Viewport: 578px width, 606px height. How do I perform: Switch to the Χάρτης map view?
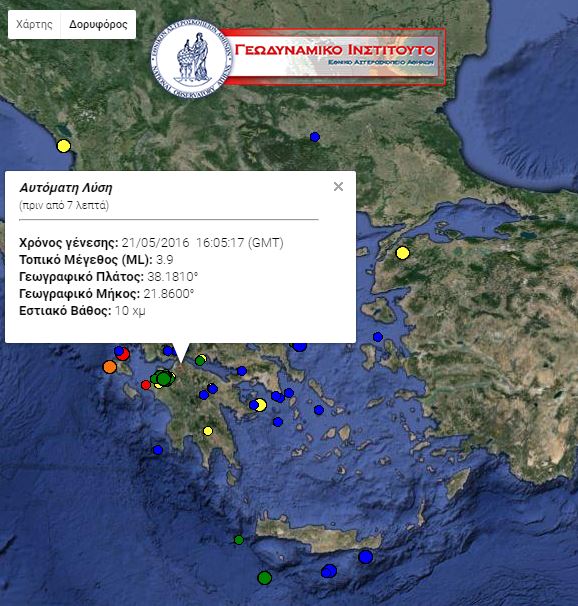[x=34, y=24]
